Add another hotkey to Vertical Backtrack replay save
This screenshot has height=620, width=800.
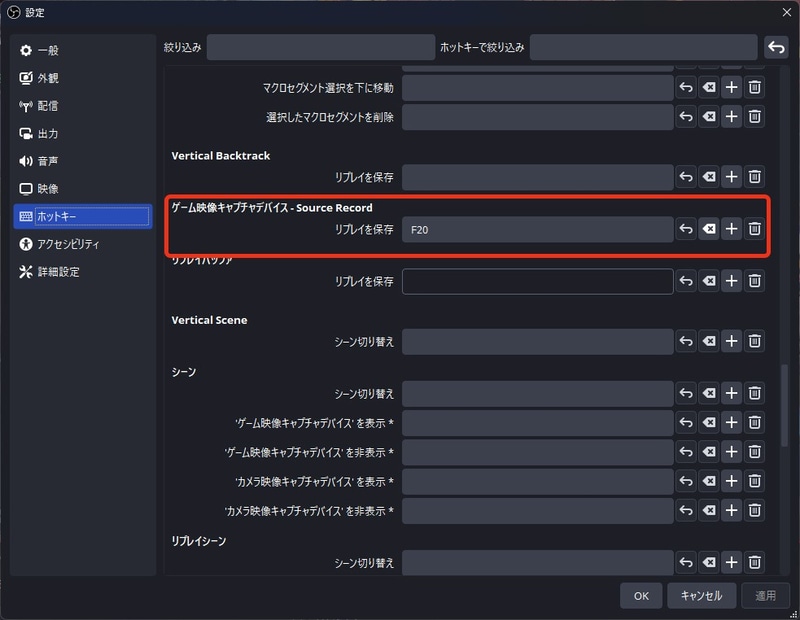coord(732,177)
